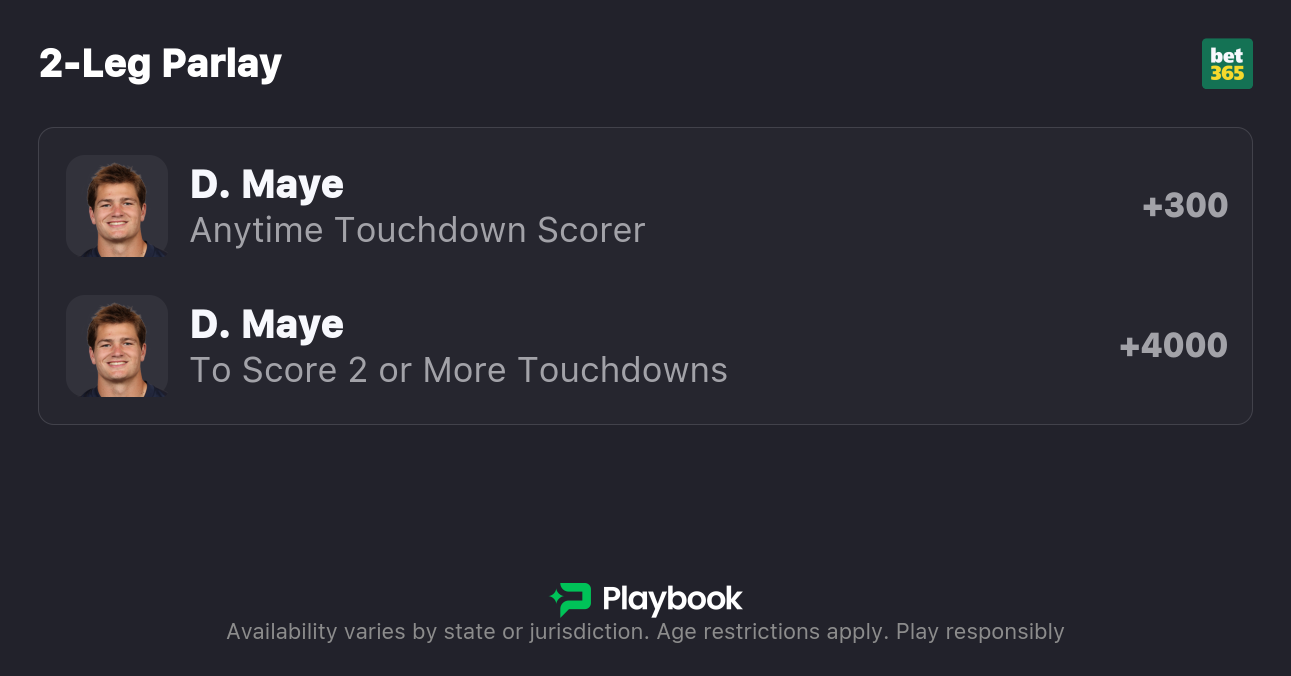Click the word Scorer in the first leg

click(591, 230)
